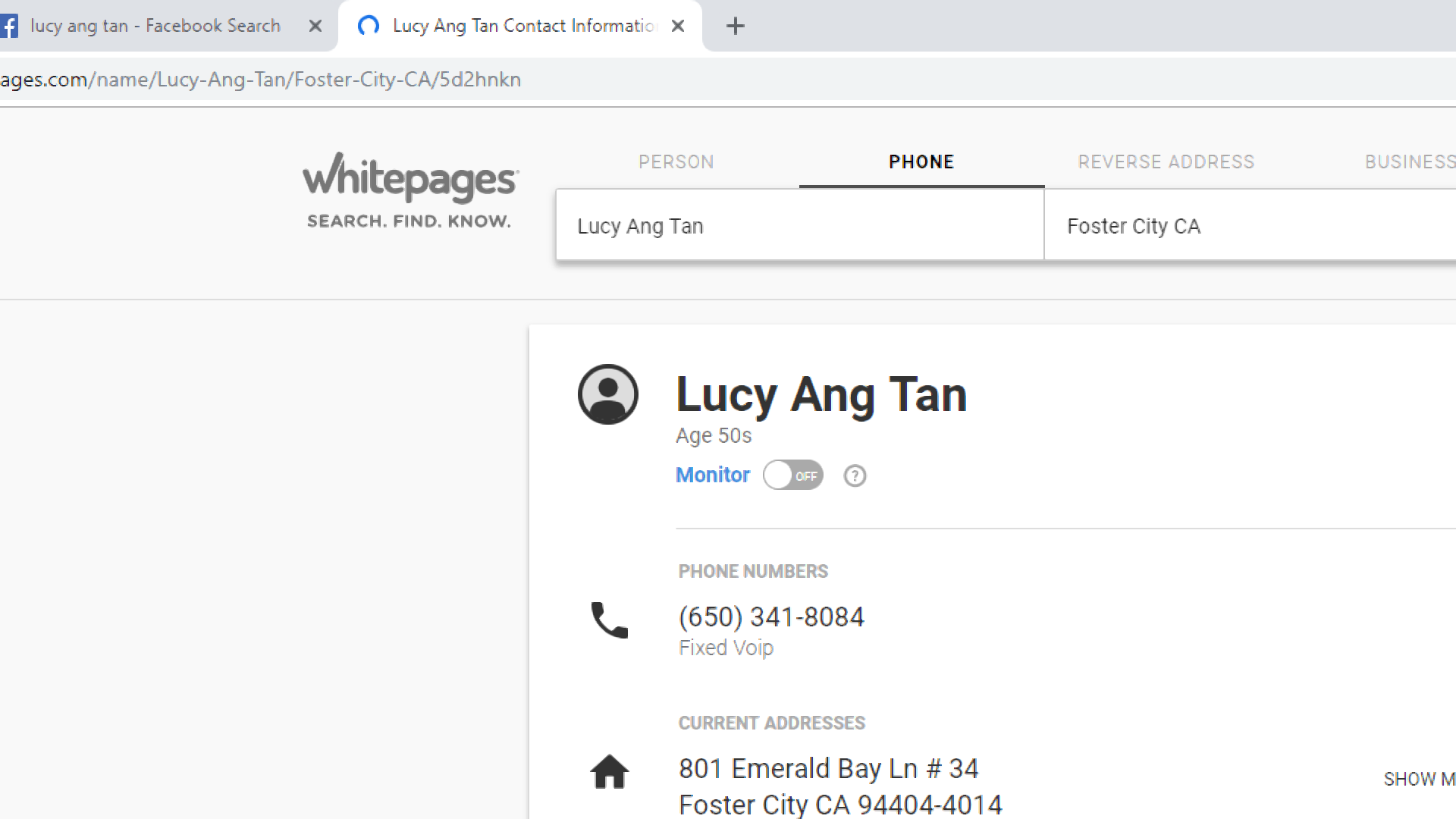Select the REVERSE ADDRESS tab
Viewport: 1456px width, 819px height.
(x=1166, y=162)
